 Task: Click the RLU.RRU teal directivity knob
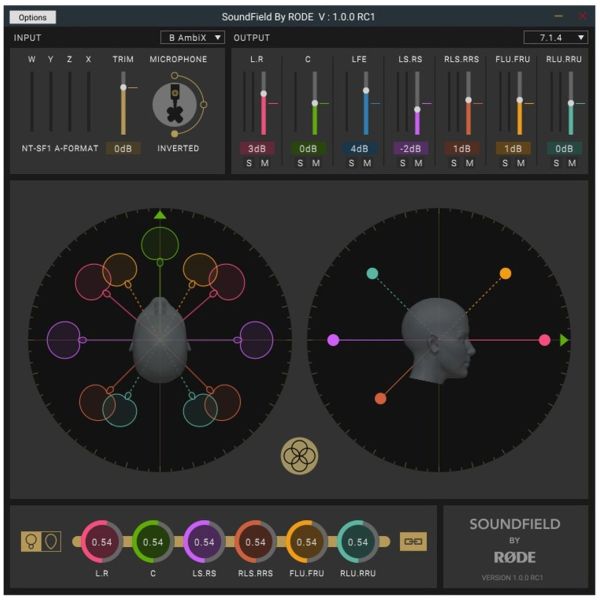point(358,541)
